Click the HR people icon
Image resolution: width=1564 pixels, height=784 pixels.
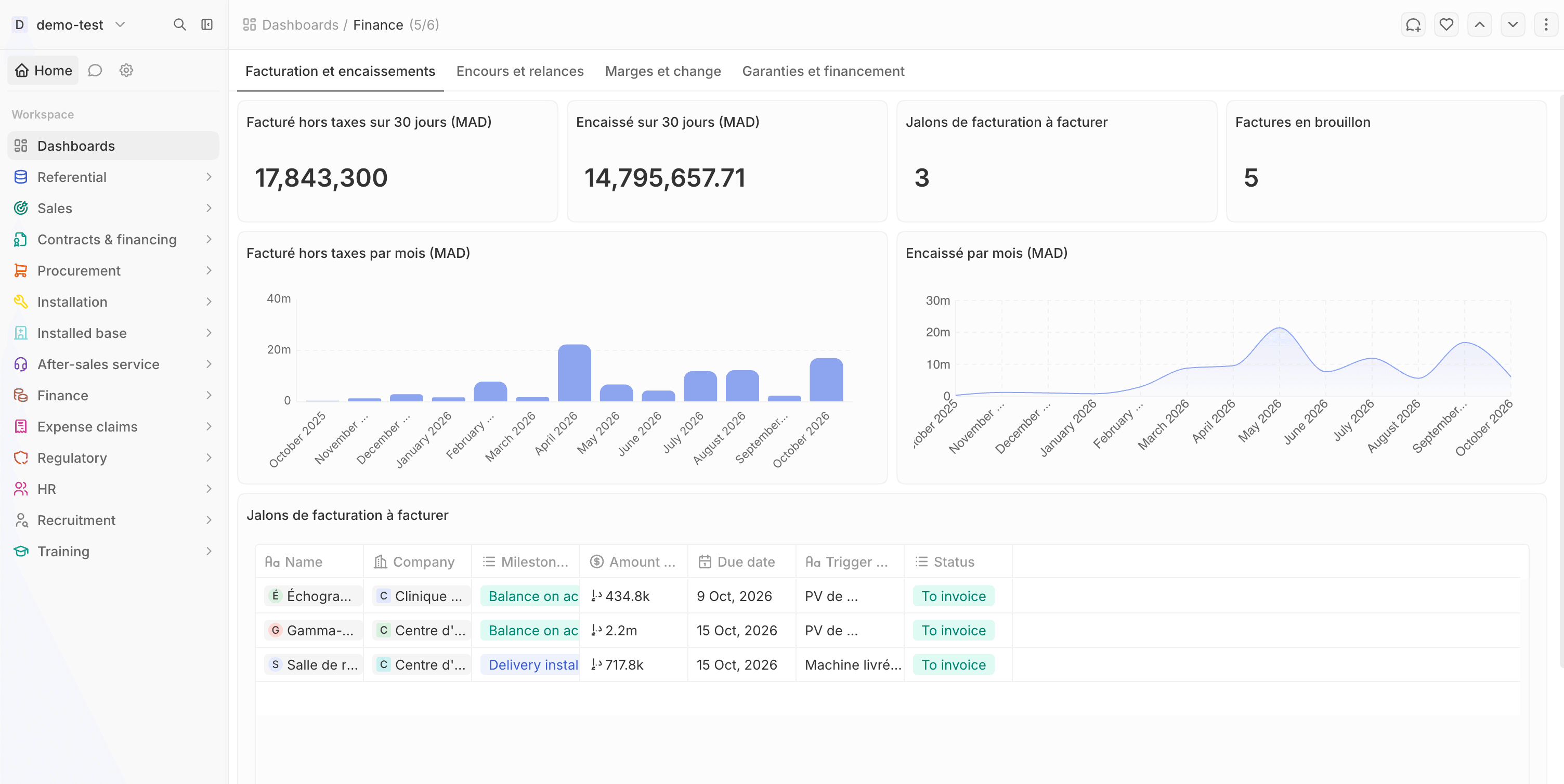[21, 489]
